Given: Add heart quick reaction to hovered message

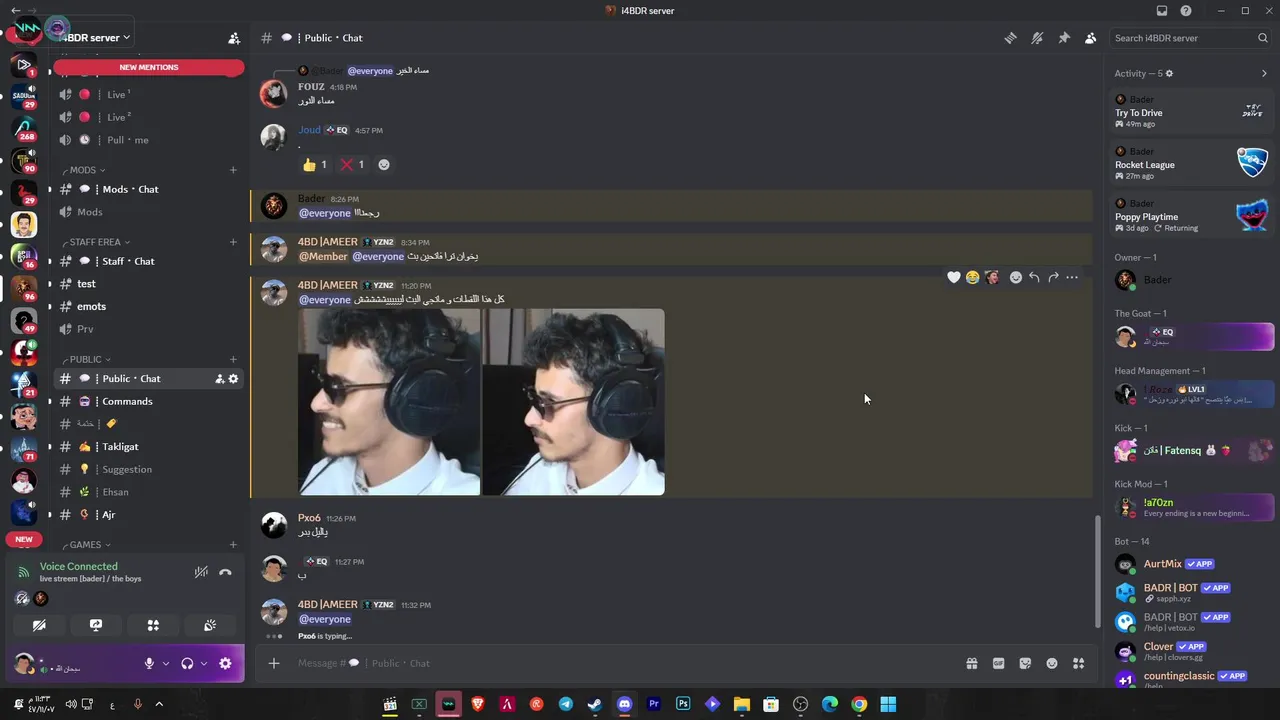Looking at the screenshot, I should click(954, 277).
